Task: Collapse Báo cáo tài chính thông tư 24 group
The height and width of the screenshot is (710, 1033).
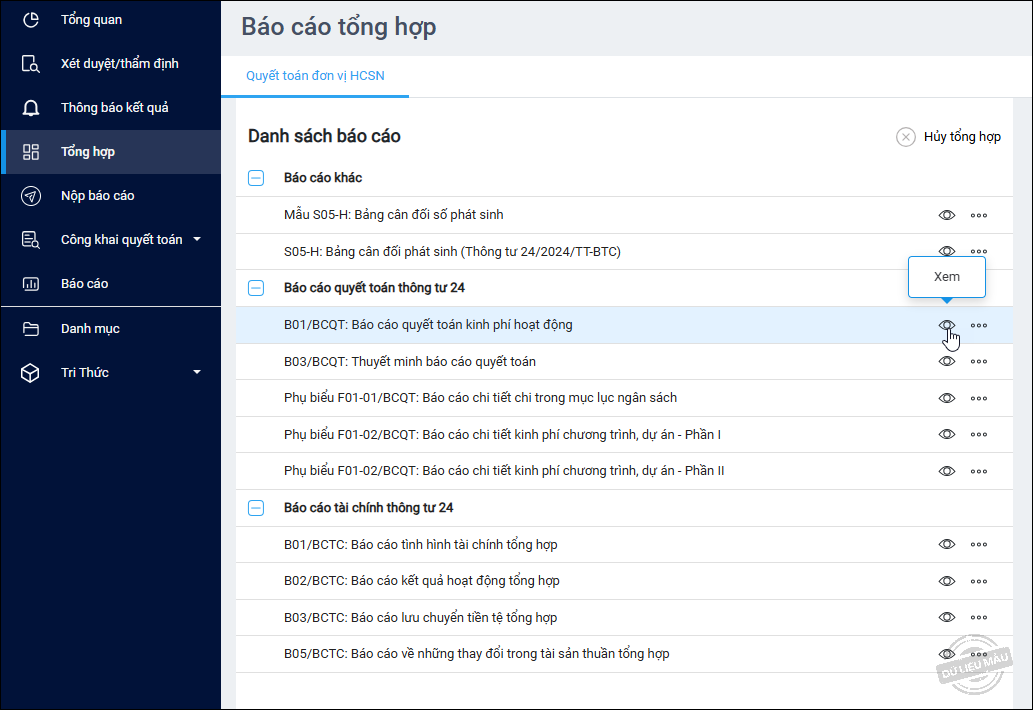Action: point(256,508)
